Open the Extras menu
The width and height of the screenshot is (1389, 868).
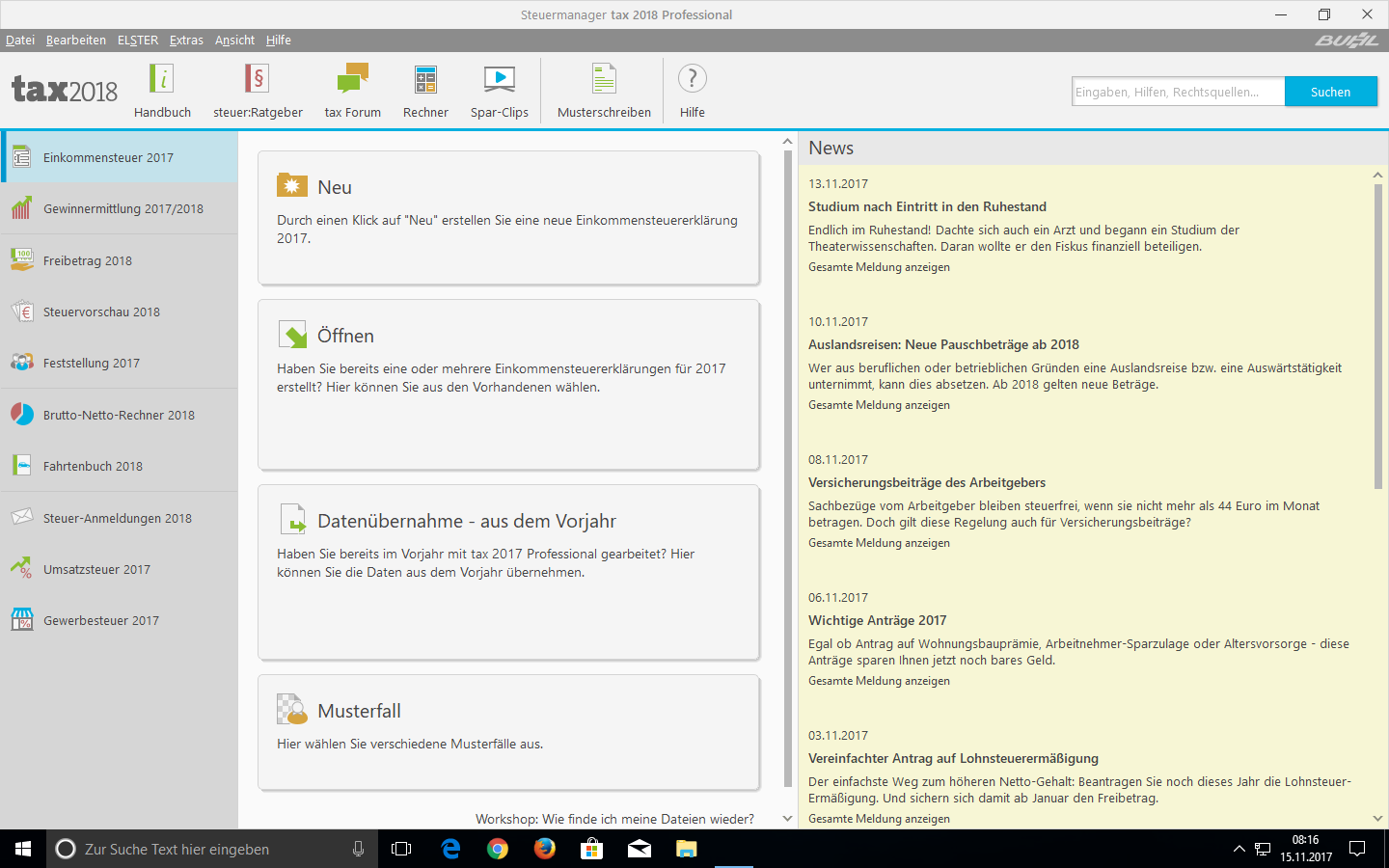point(186,40)
